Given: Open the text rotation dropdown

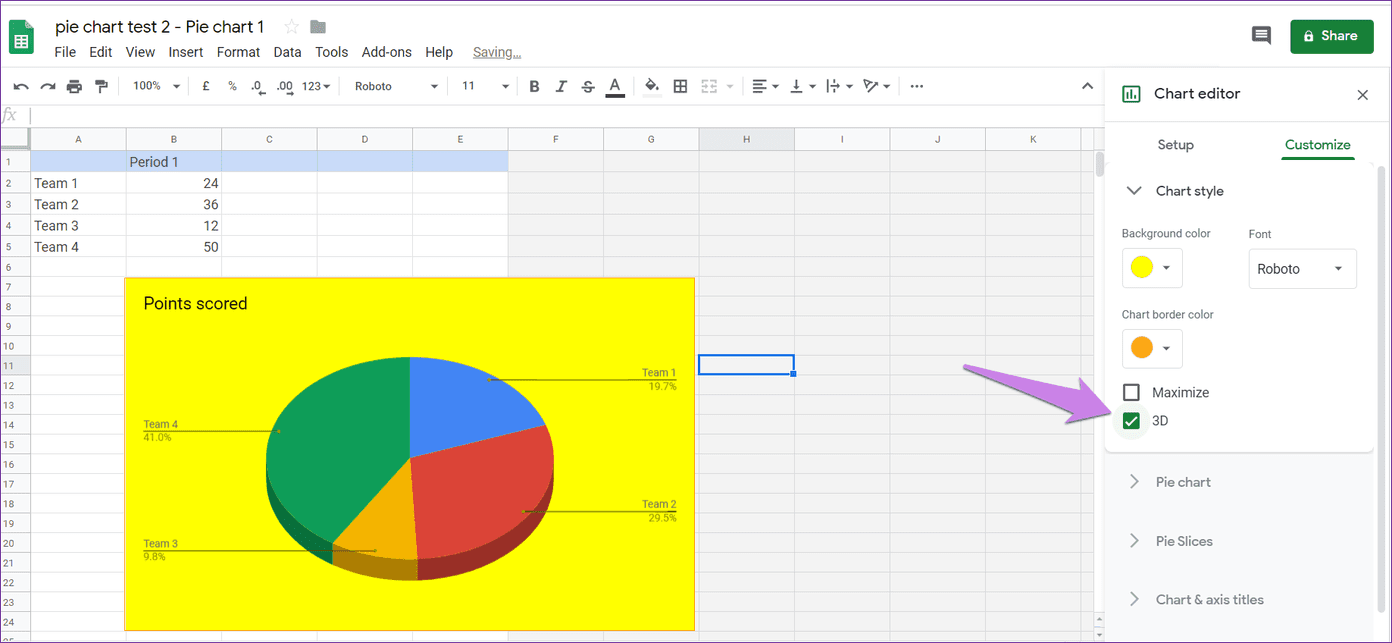Looking at the screenshot, I should point(876,87).
